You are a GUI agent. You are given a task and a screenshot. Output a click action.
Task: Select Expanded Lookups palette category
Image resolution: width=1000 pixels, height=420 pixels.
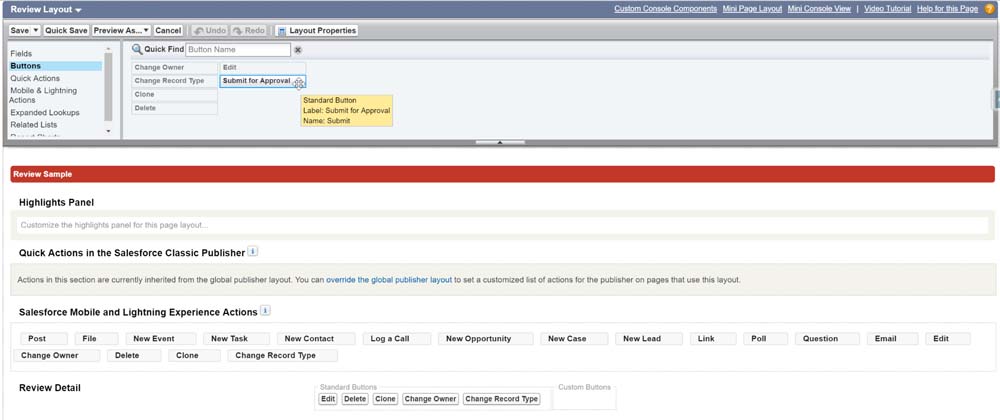click(45, 112)
